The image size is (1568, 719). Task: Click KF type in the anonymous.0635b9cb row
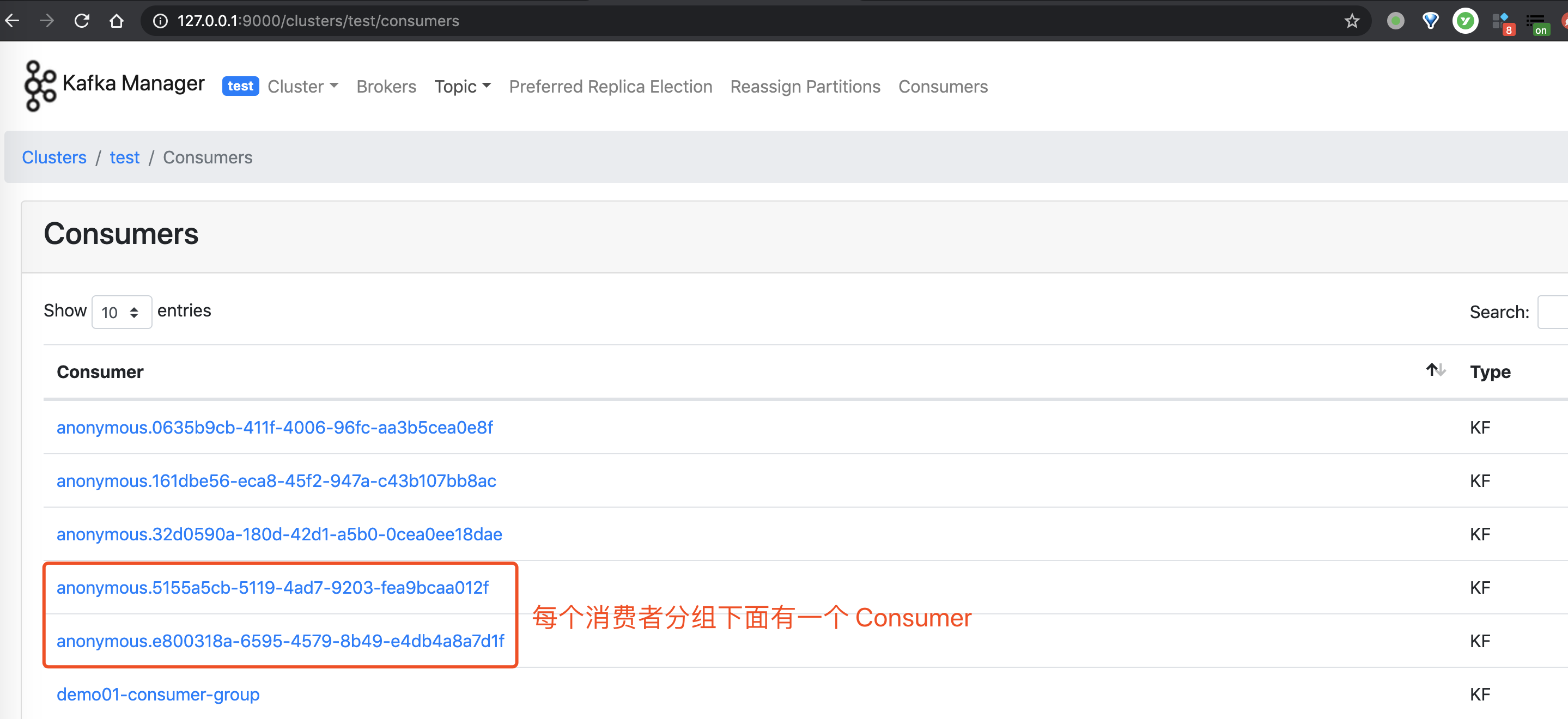point(1480,428)
